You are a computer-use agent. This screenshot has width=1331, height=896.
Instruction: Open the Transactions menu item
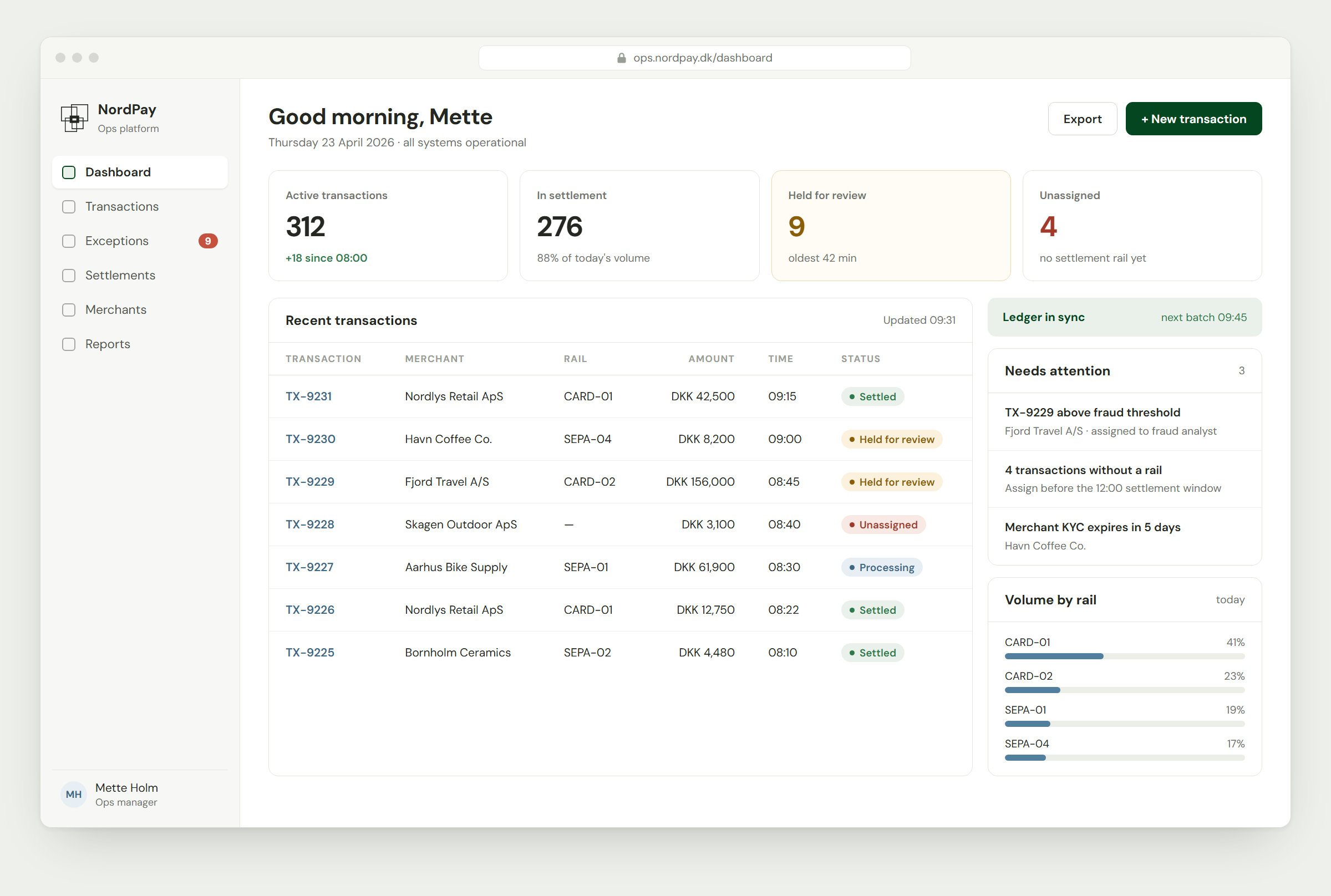point(140,206)
